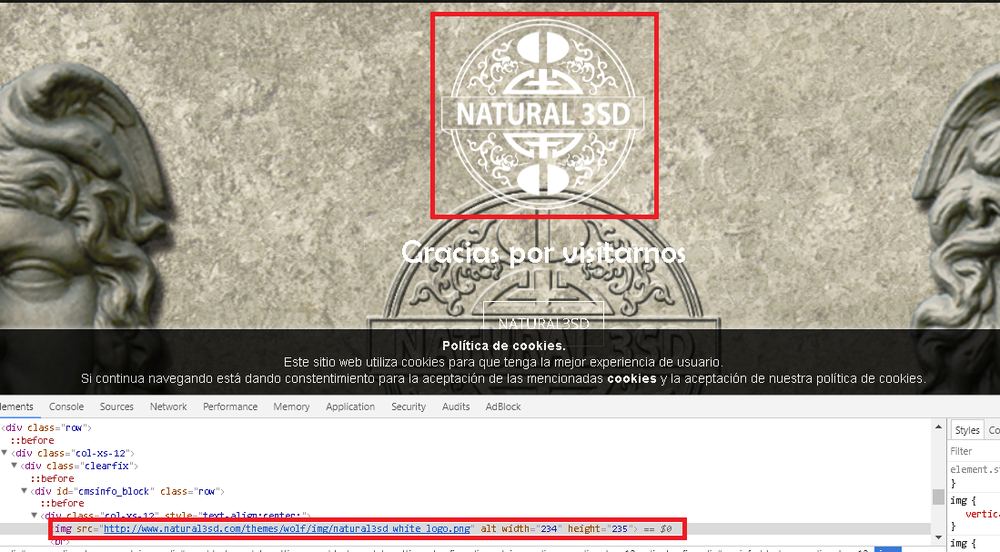The image size is (1000, 552).
Task: Open the Styles pane tab
Action: 967,430
